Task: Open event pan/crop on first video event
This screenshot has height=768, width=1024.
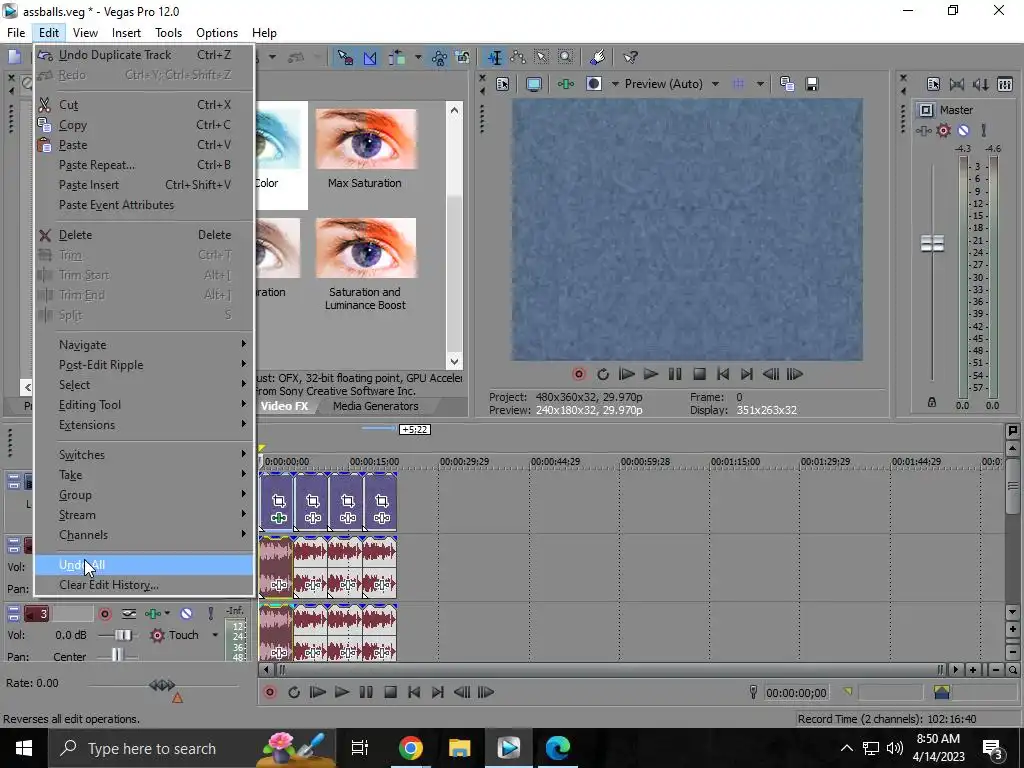Action: 279,501
